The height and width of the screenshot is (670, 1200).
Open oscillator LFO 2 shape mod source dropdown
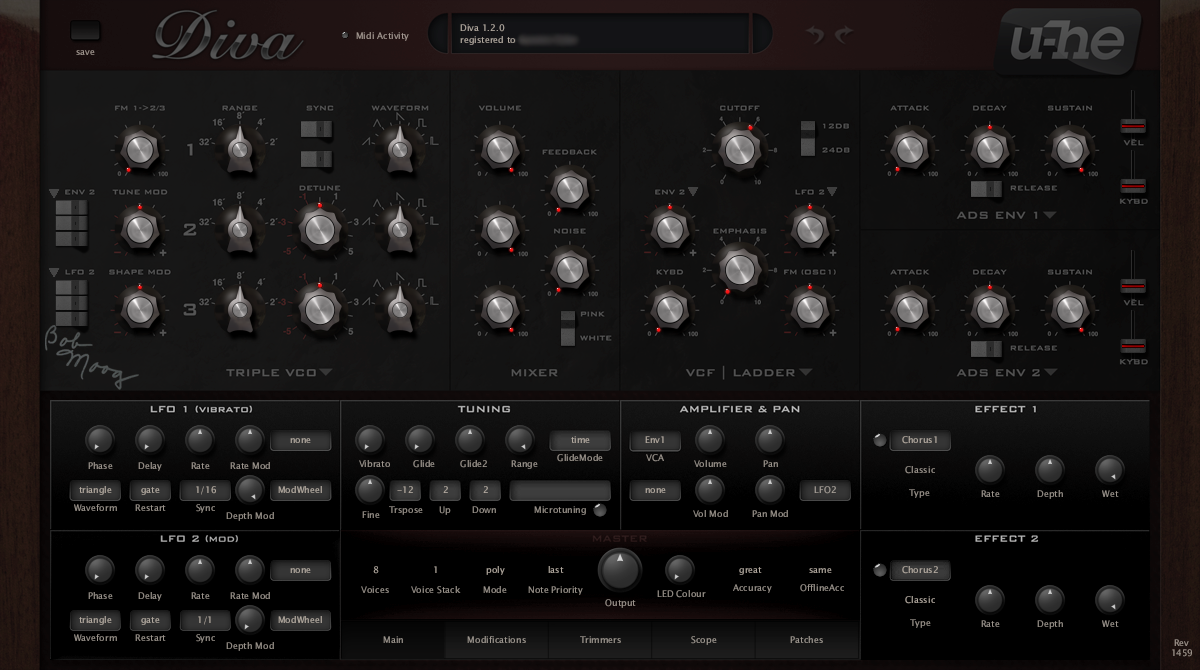click(x=54, y=272)
